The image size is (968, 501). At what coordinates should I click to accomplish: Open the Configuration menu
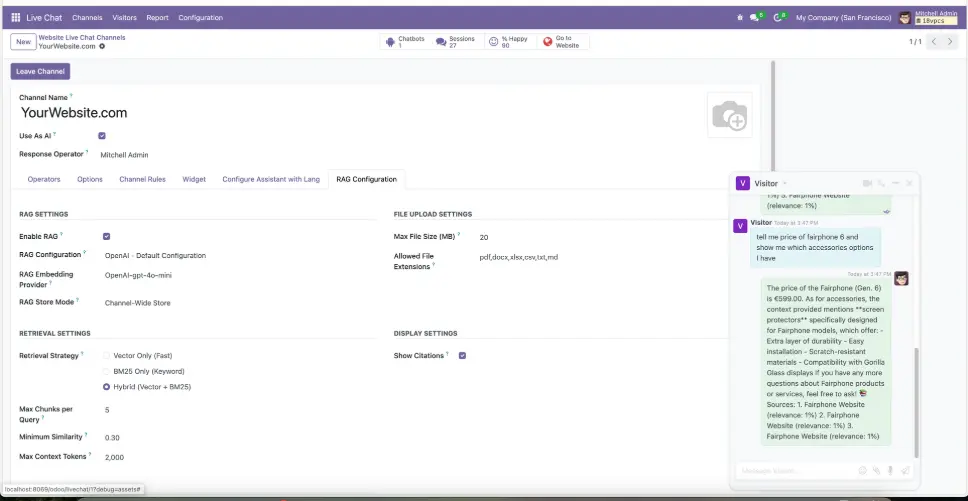point(200,17)
